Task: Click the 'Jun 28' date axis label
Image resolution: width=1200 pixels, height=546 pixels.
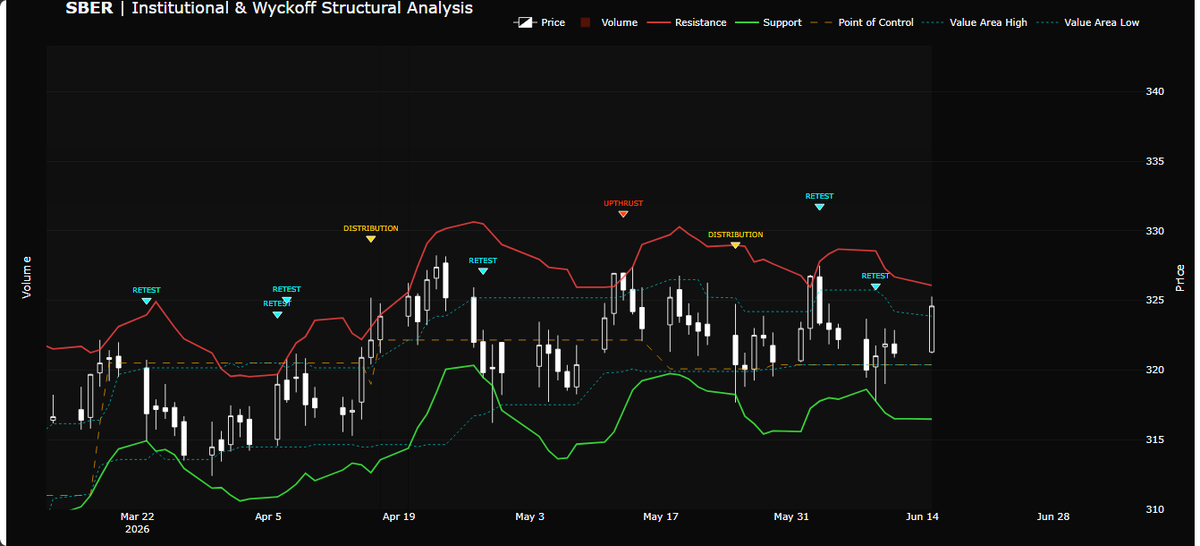Action: pyautogui.click(x=1053, y=517)
